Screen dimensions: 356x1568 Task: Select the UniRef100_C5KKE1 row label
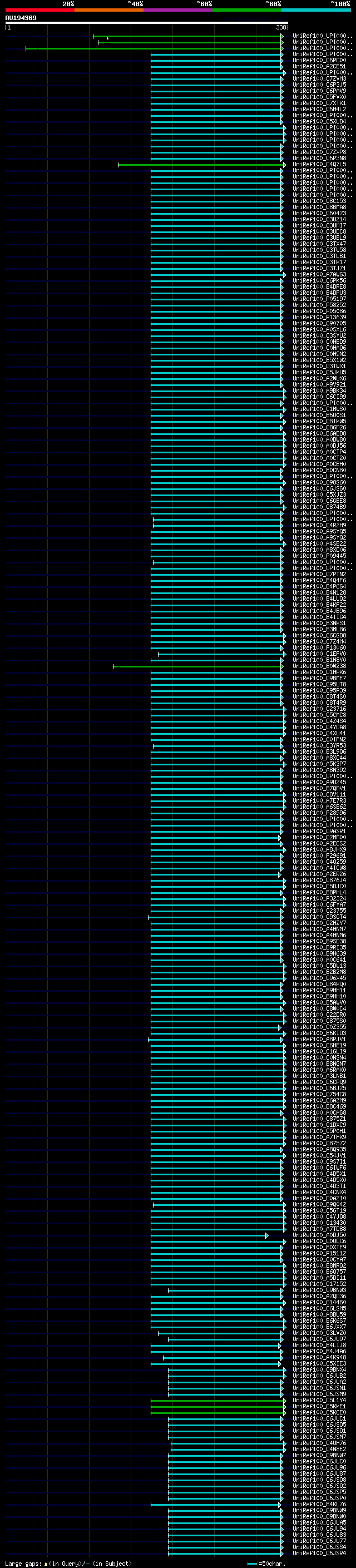coord(319,1407)
